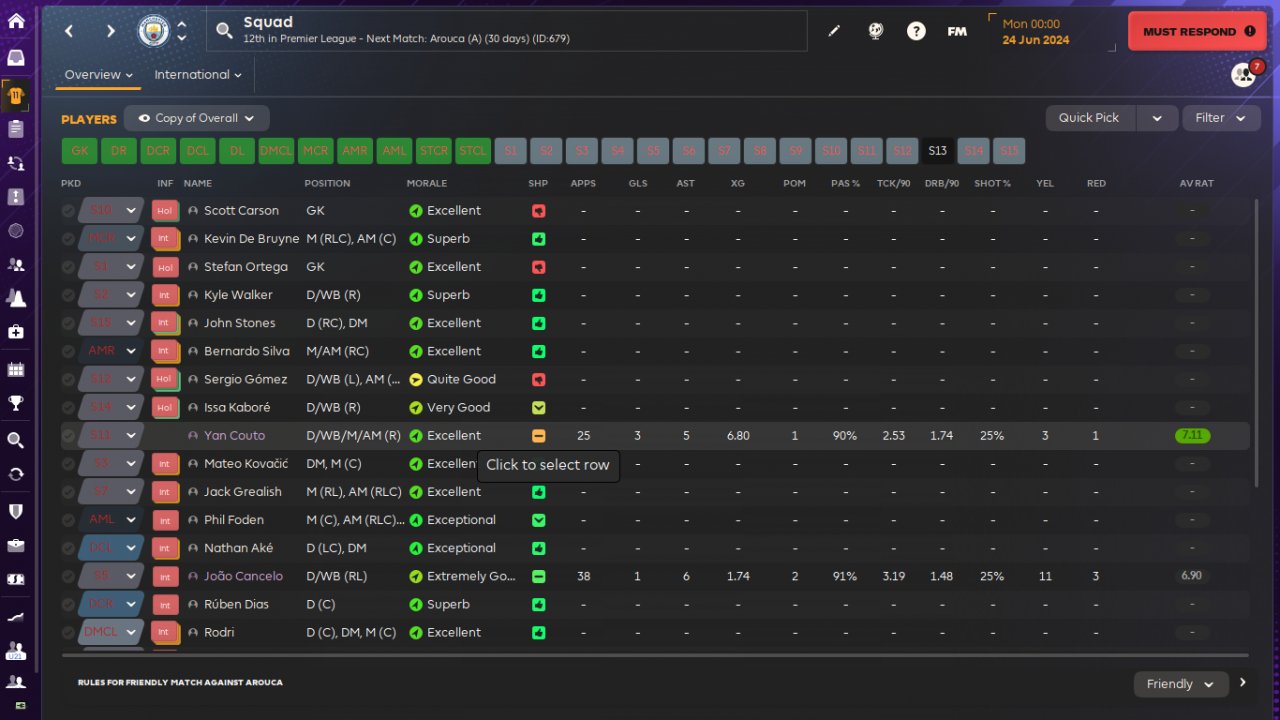Image resolution: width=1280 pixels, height=720 pixels.
Task: Tick the pick checkbox for Issa Kaboré
Action: tap(68, 407)
